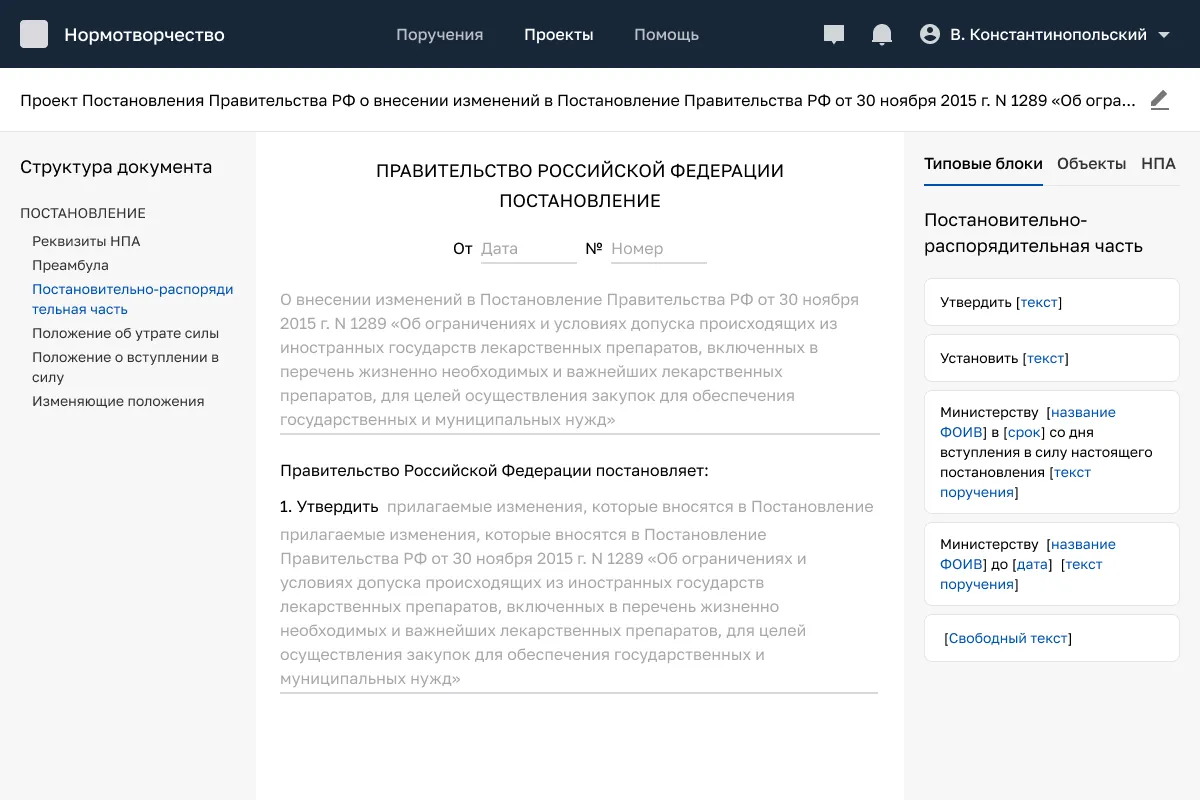Click the pencil icon to edit project title

pyautogui.click(x=1159, y=100)
